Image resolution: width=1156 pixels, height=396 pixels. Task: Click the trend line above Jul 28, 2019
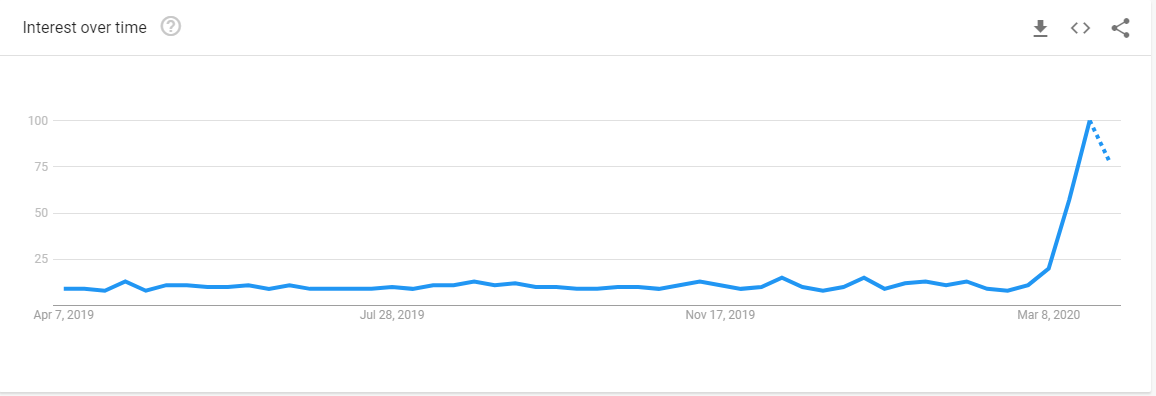pos(391,288)
